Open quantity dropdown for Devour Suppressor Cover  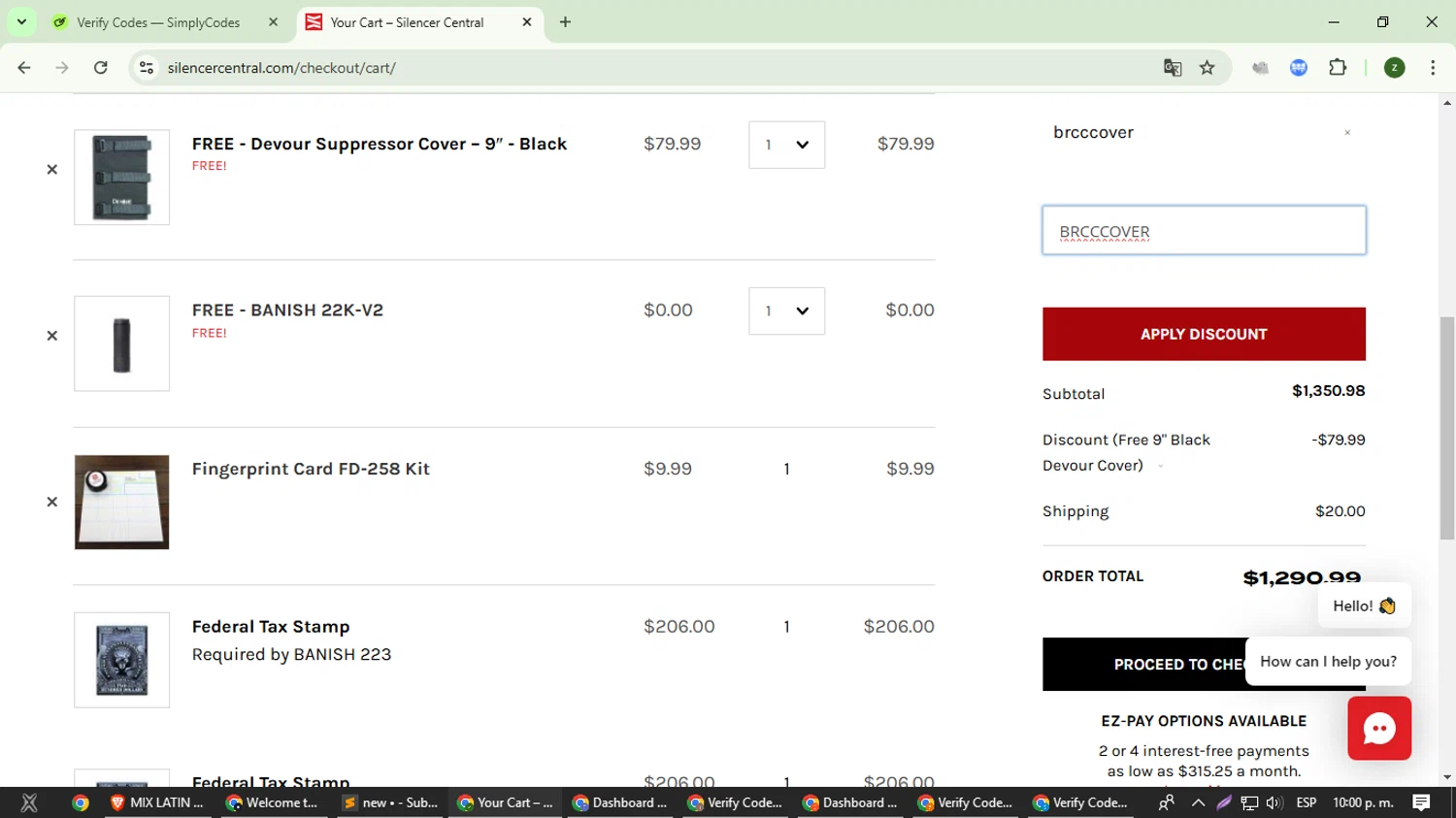pyautogui.click(x=786, y=145)
